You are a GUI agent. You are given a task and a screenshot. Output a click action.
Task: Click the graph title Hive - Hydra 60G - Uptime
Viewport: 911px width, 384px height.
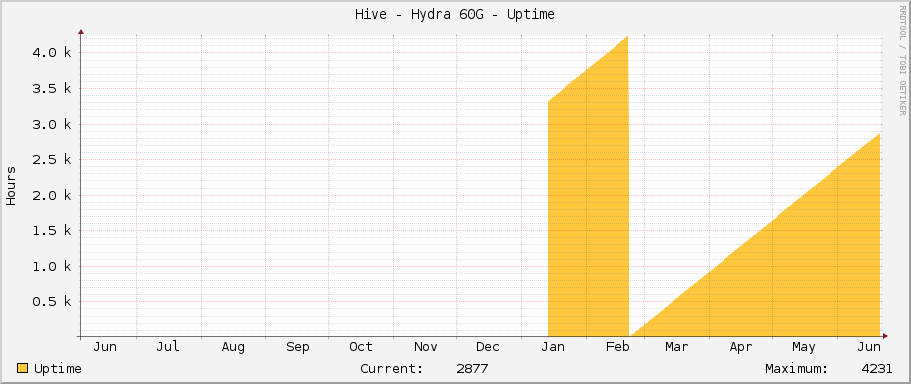(455, 15)
